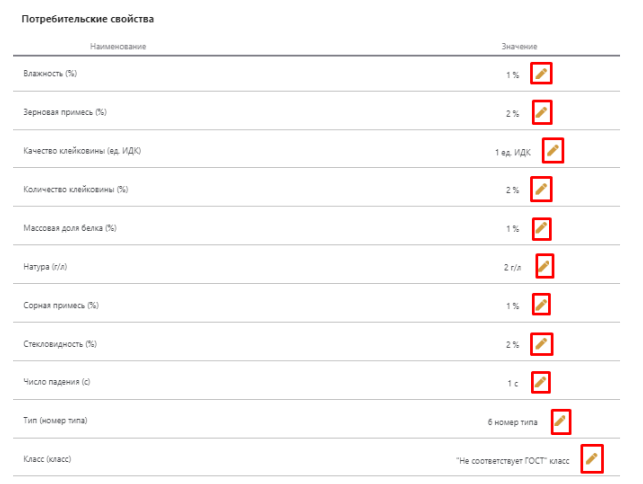Screen dimensions: 643x484
Task: Edit the Сорная примесь (%) value
Action: 541,305
